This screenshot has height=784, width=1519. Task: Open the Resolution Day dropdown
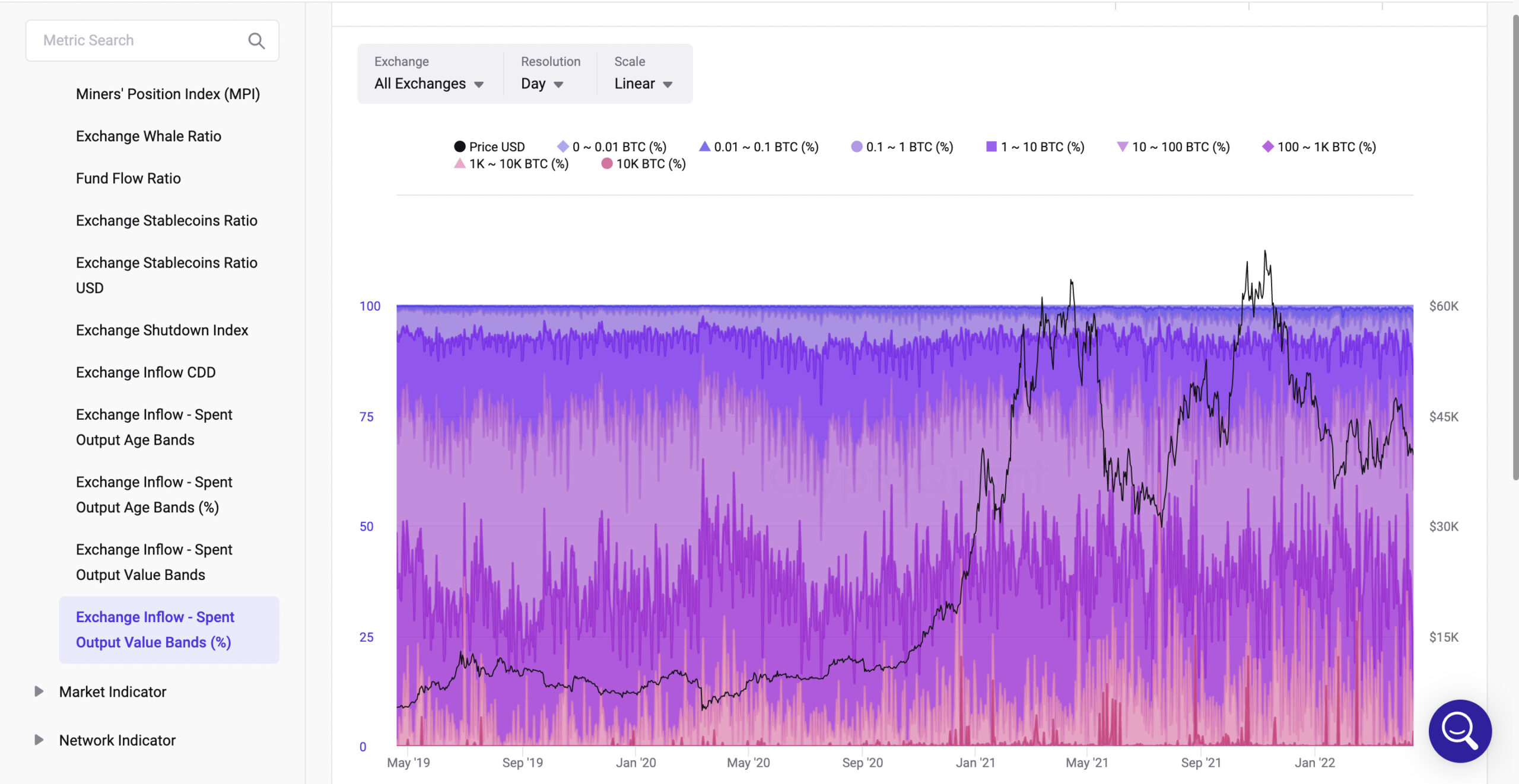tap(542, 84)
